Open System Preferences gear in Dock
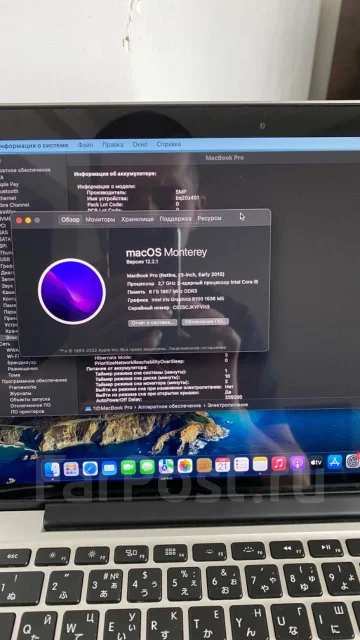Screen dimensions: 360x640 (353, 461)
